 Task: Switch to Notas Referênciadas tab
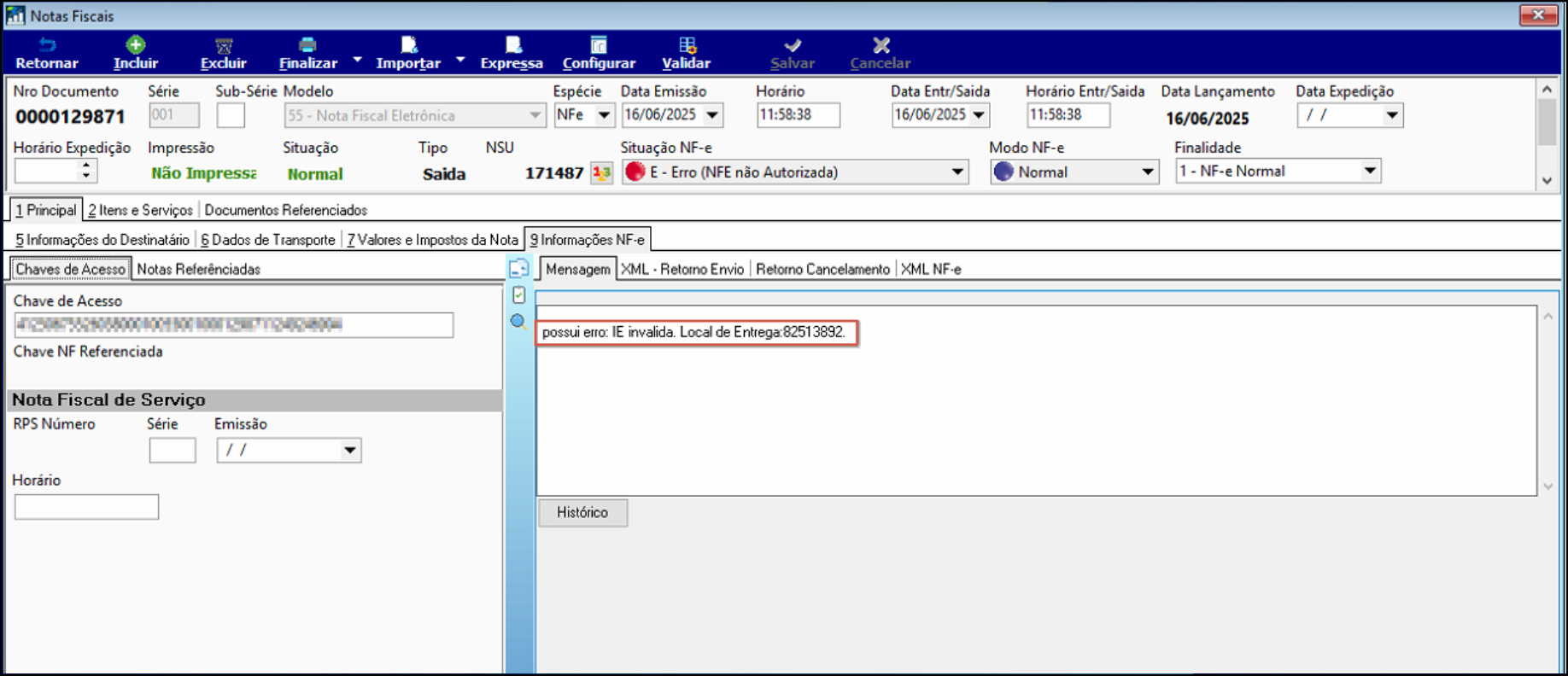coord(199,269)
